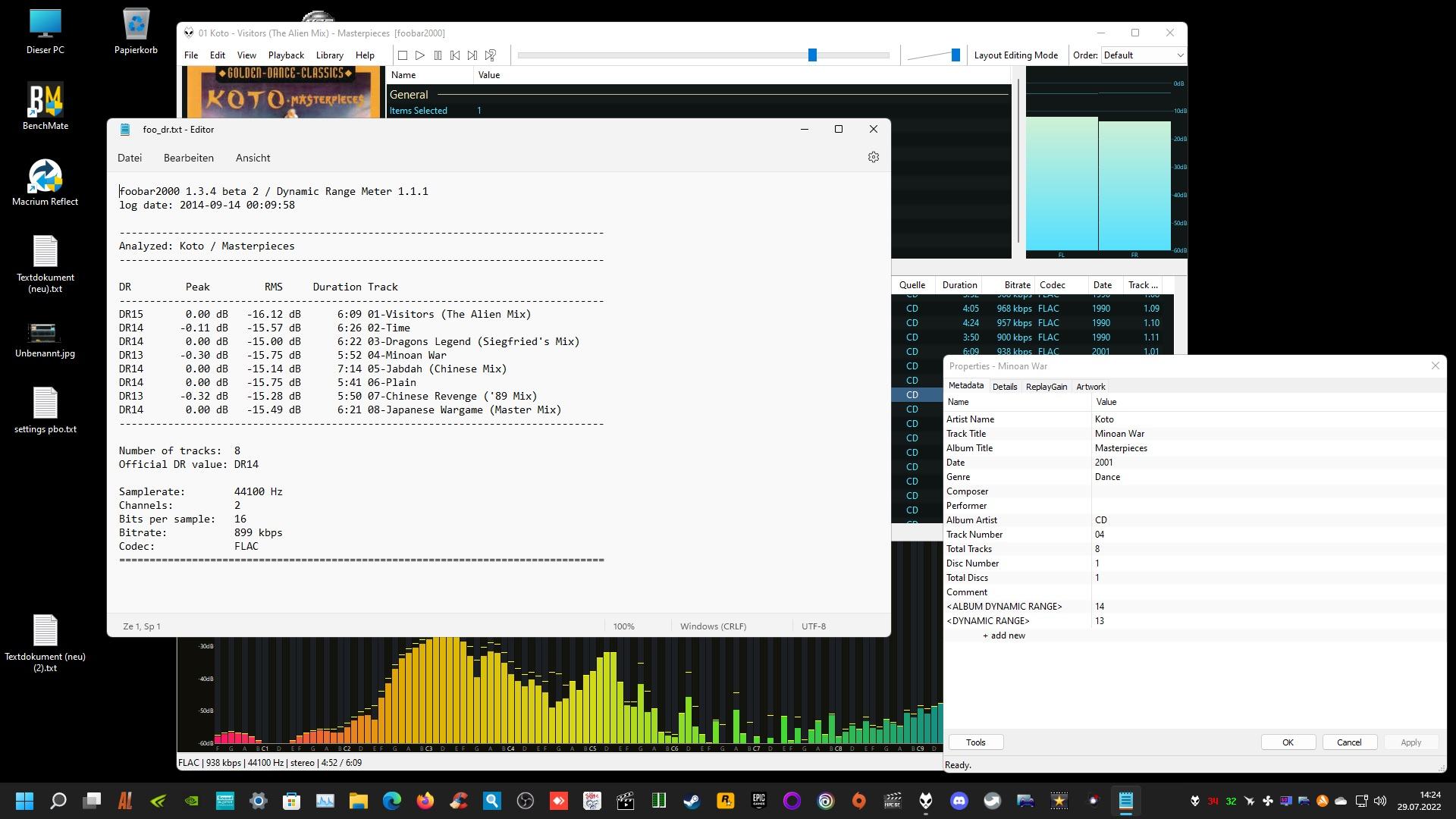1456x819 pixels.
Task: Open foobar2000 Playback menu
Action: (x=286, y=55)
